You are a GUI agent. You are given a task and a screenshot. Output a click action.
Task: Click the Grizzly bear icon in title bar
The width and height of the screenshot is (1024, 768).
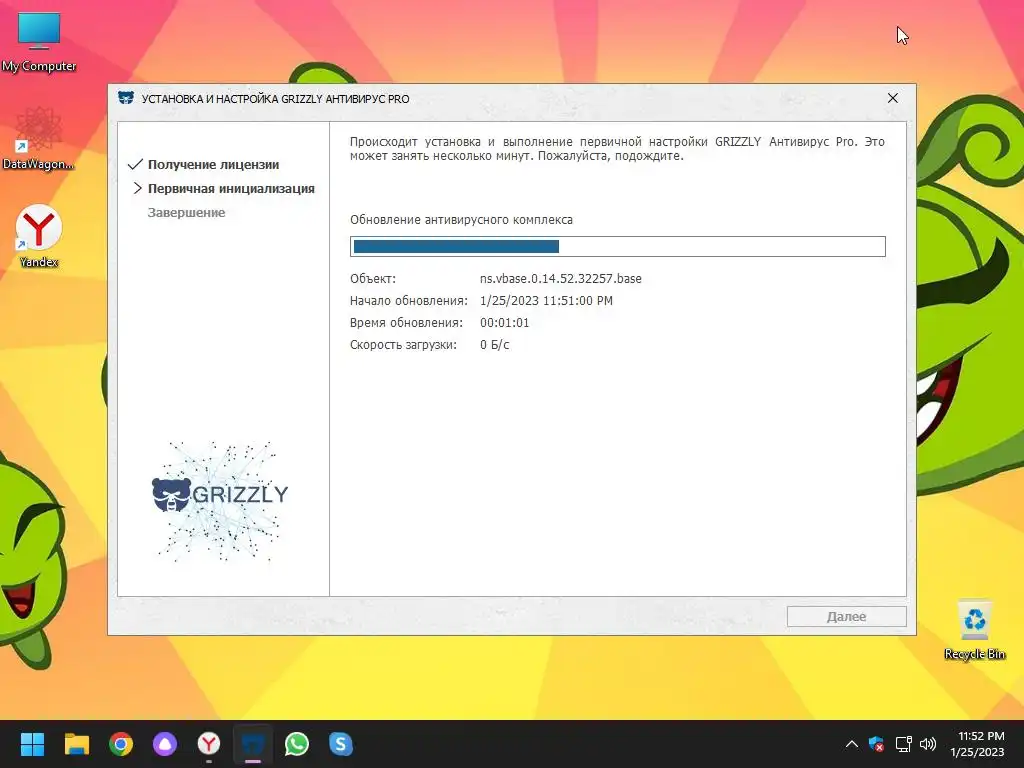click(126, 99)
